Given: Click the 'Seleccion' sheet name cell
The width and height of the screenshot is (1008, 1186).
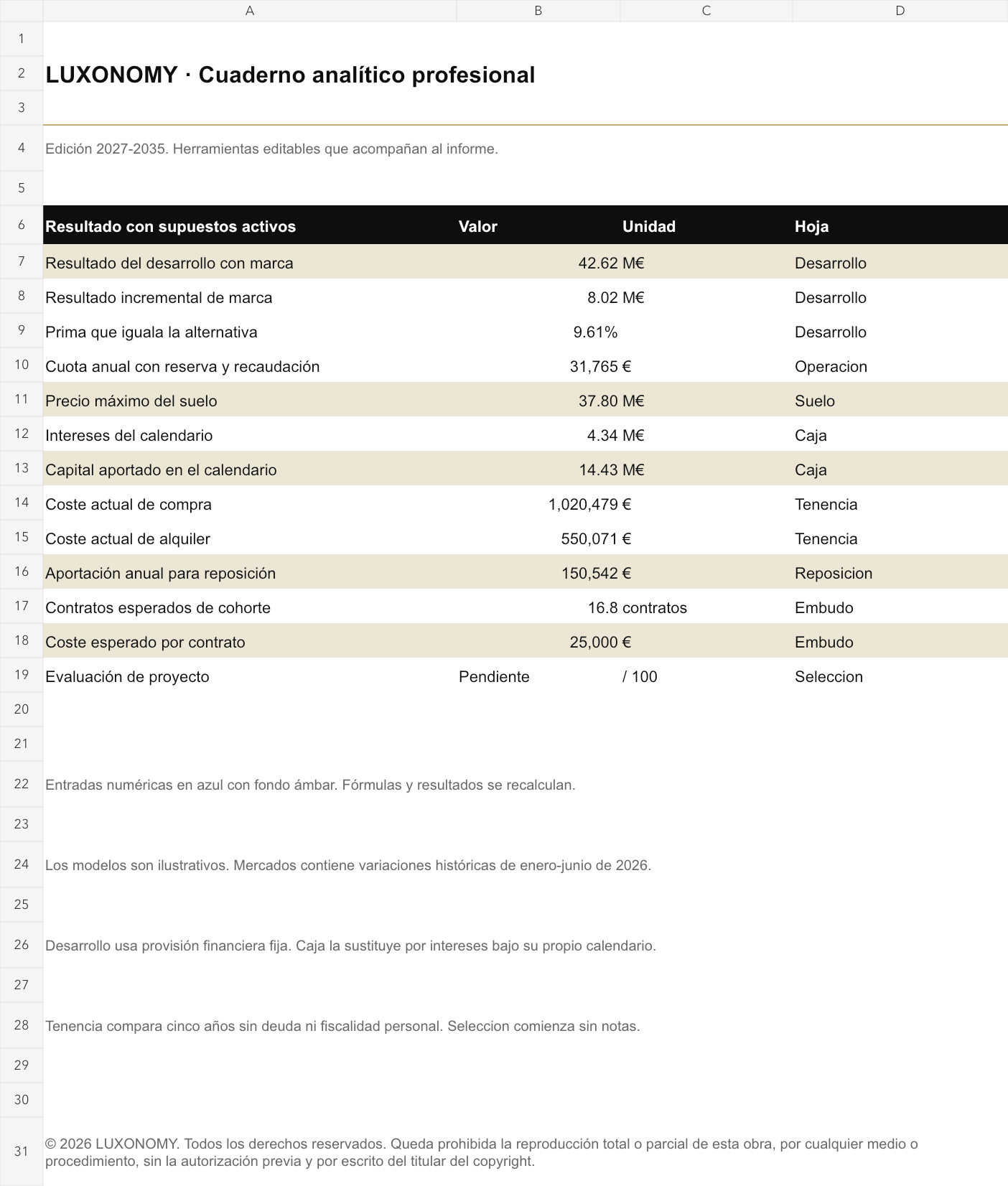Looking at the screenshot, I should [900, 676].
